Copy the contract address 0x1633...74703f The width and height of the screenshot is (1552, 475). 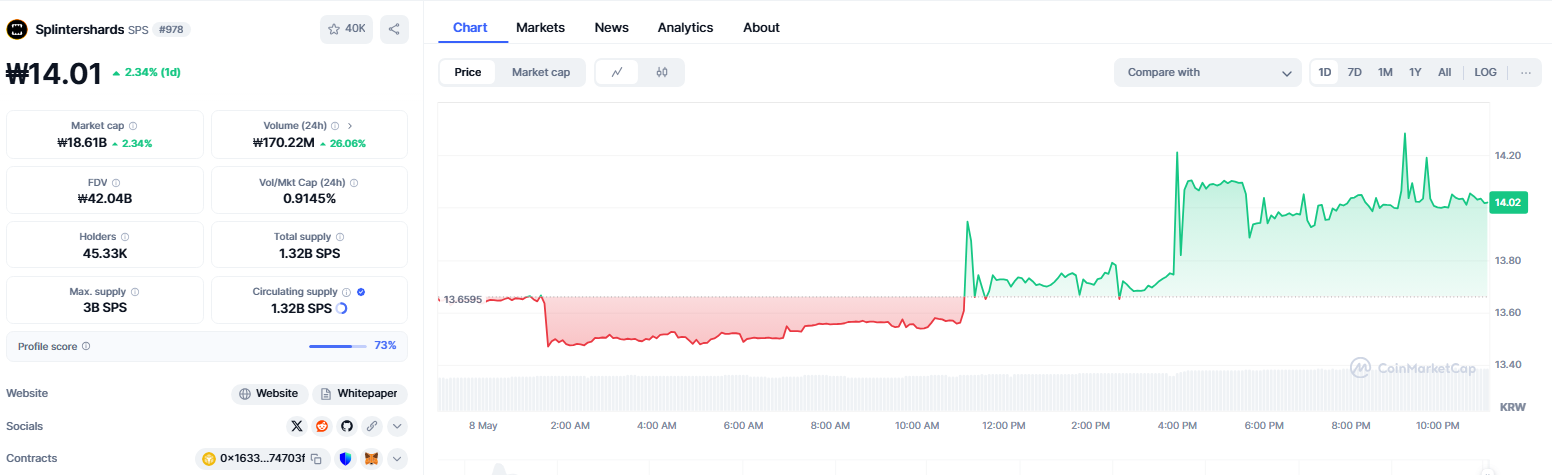coord(315,459)
